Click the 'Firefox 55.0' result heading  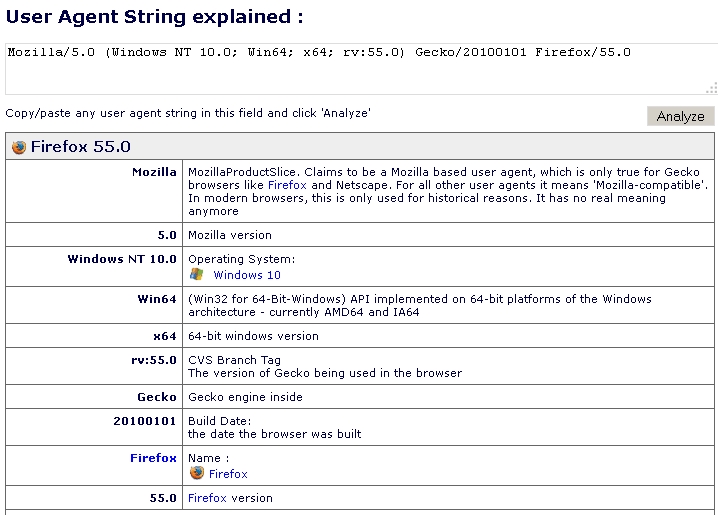tap(80, 147)
